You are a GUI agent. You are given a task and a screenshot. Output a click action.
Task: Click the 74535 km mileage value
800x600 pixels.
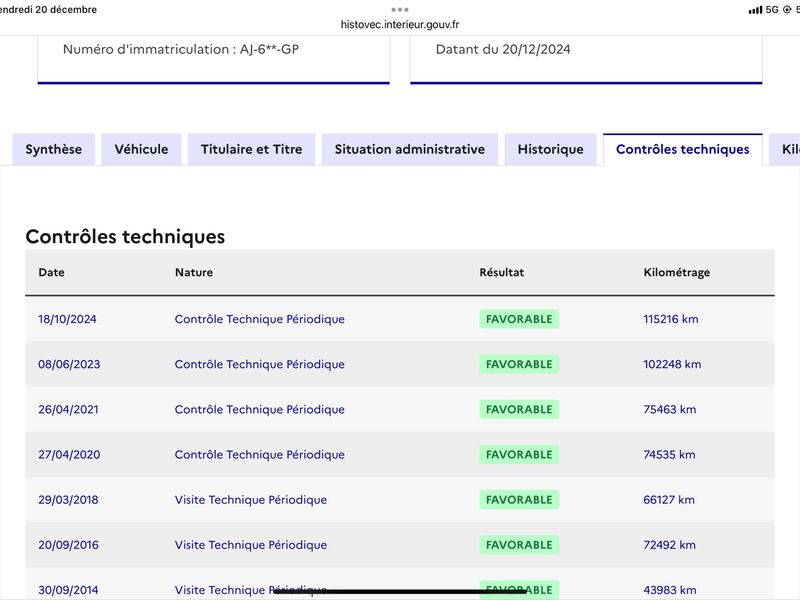[669, 455]
